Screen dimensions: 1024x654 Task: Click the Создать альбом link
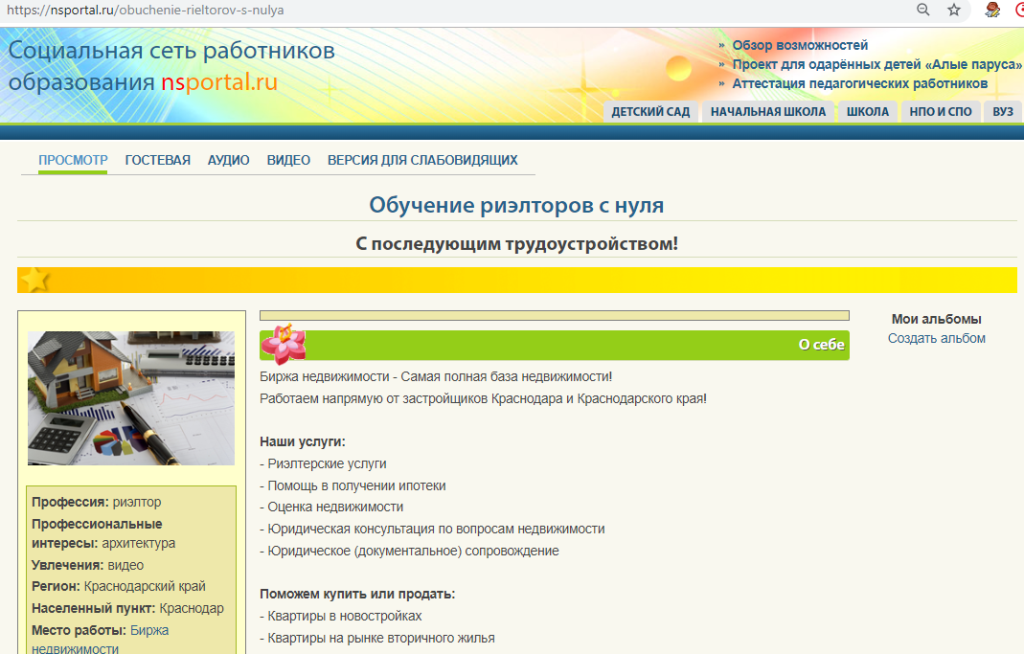click(x=936, y=338)
